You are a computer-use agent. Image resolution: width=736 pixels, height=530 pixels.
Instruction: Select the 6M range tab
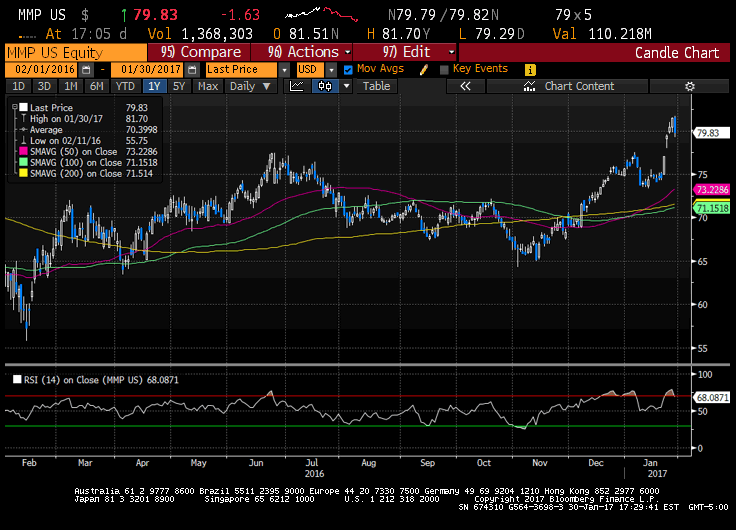point(97,86)
